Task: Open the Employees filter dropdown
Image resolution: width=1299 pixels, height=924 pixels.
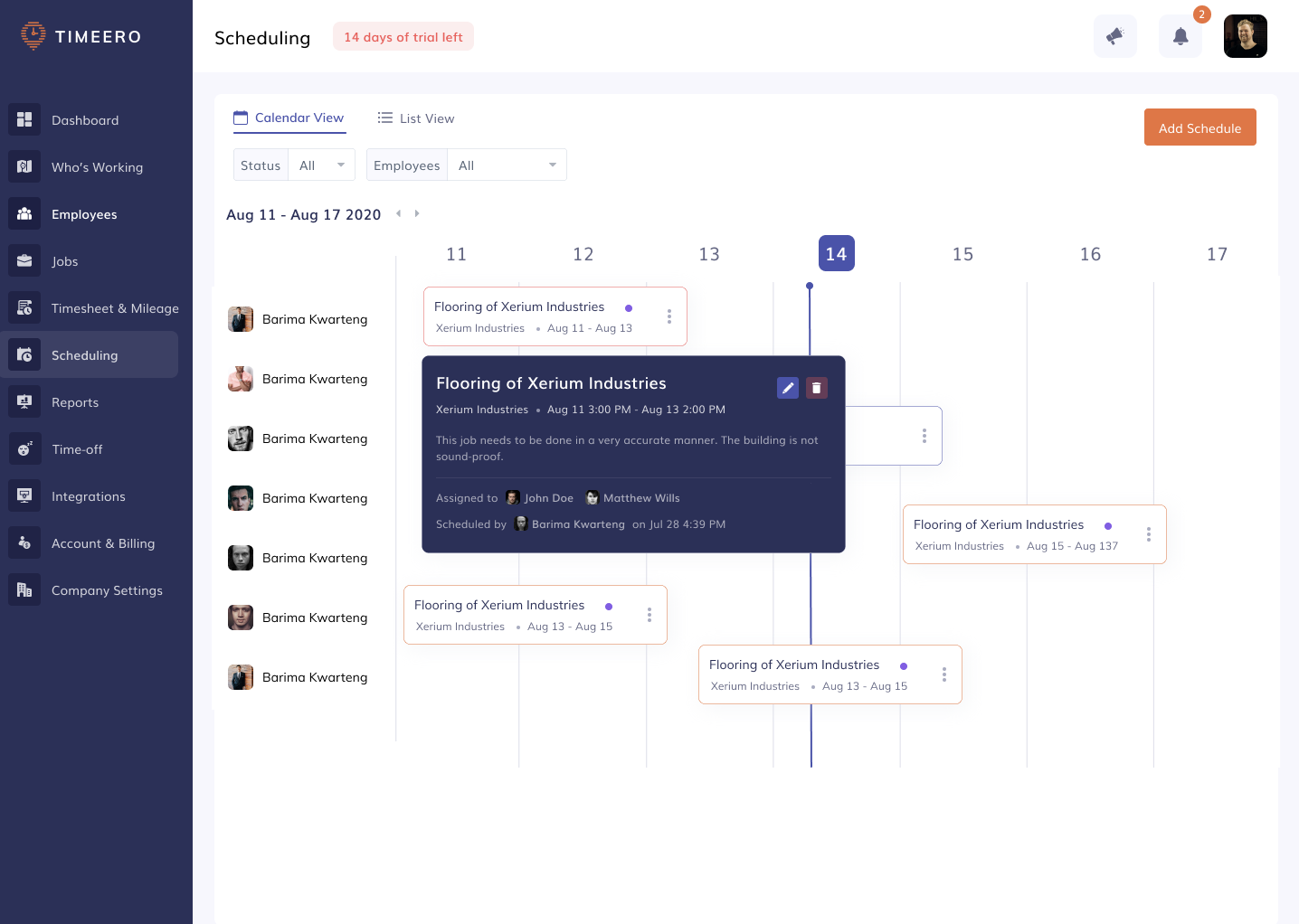Action: pos(507,165)
